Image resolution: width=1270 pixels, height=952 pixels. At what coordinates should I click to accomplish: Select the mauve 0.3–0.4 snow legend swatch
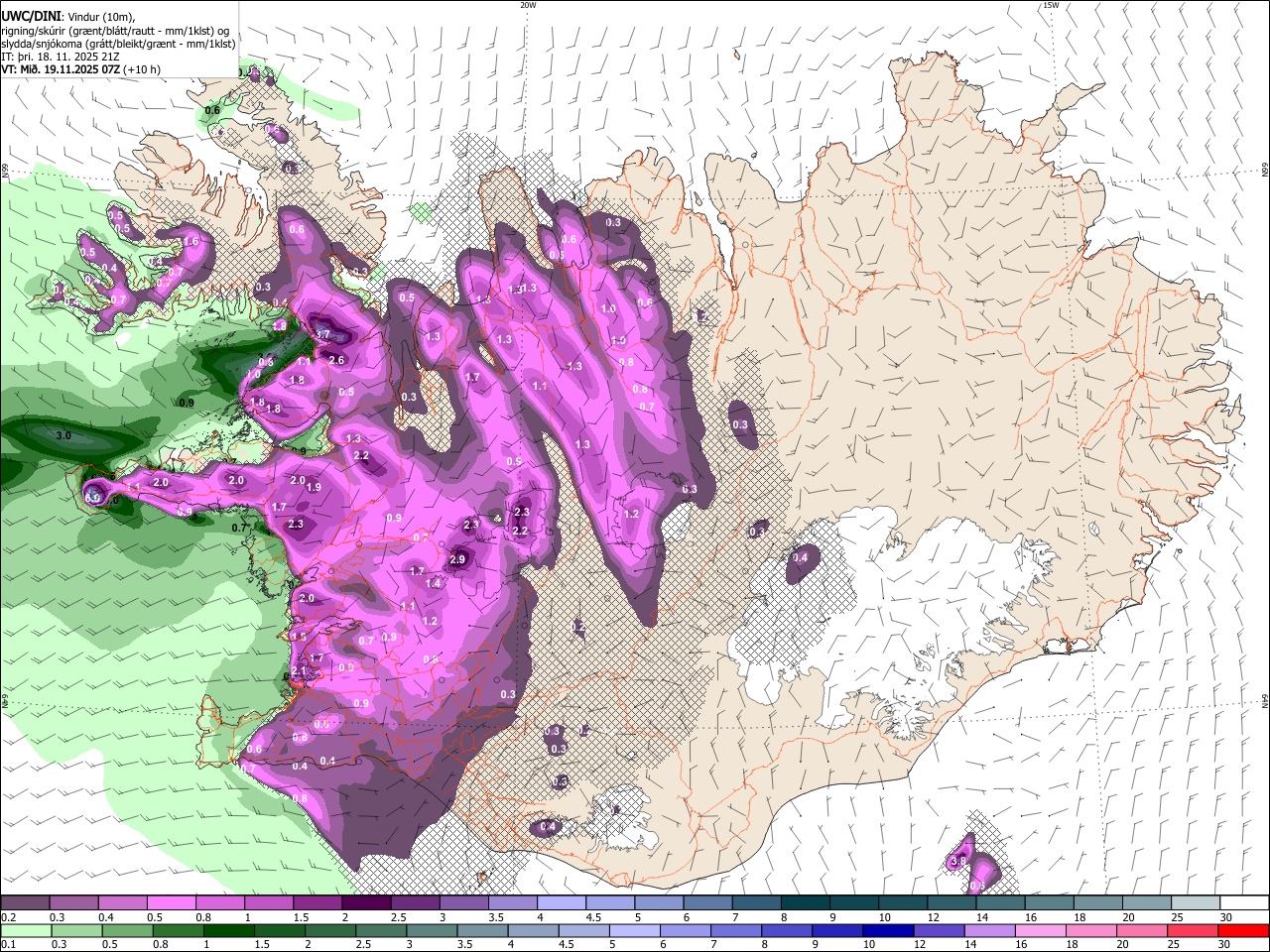(x=73, y=903)
